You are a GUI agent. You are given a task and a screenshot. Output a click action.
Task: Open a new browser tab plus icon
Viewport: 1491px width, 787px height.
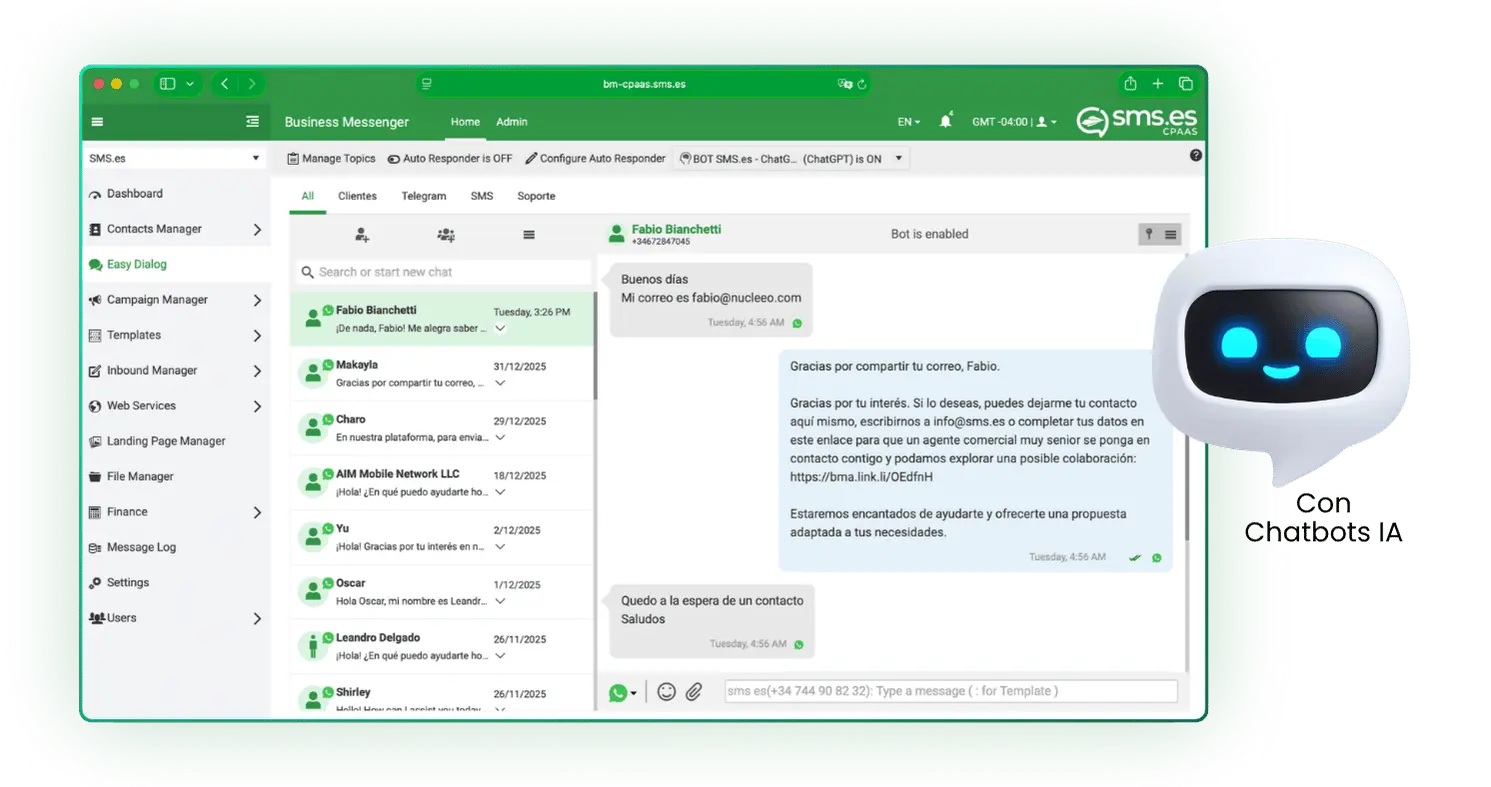click(x=1158, y=84)
